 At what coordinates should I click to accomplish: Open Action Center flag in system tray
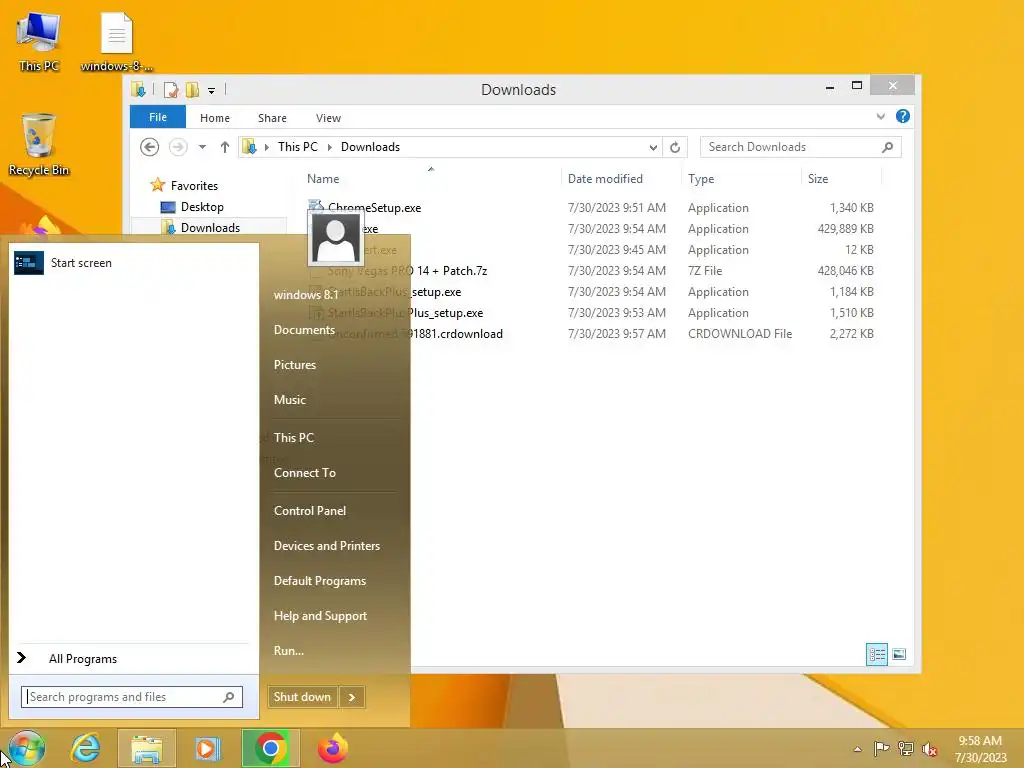pyautogui.click(x=881, y=749)
